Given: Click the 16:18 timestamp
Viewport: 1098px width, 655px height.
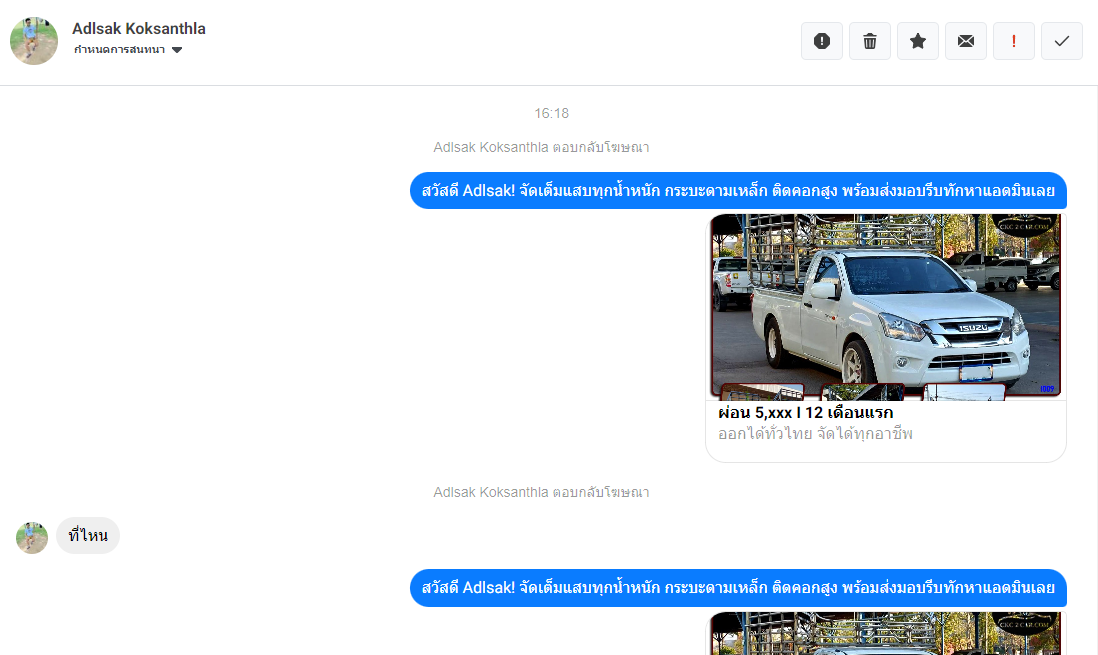Looking at the screenshot, I should (x=551, y=113).
